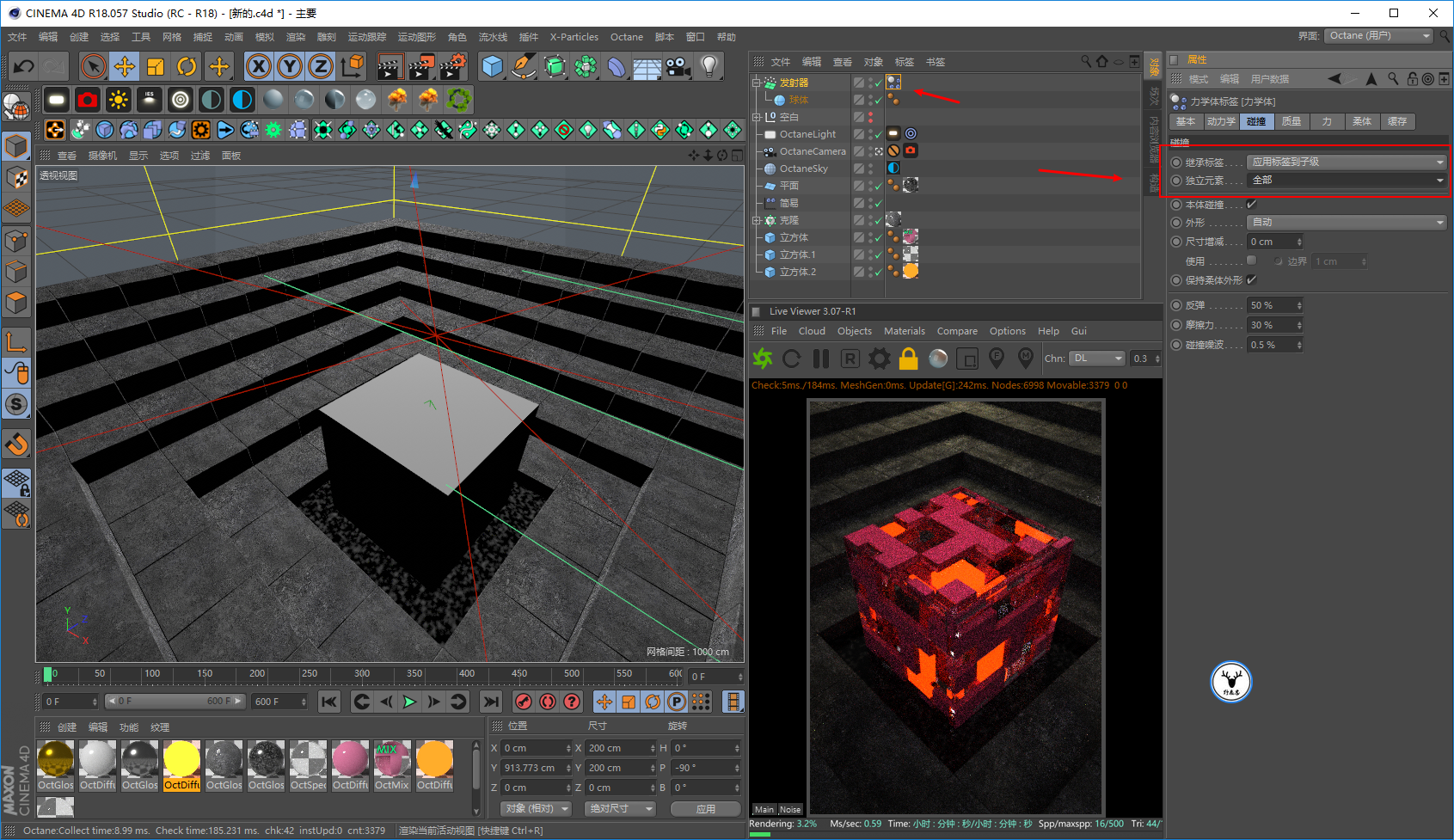Open Live Viewer settings gear
Viewport: 1454px width, 840px height.
point(880,359)
